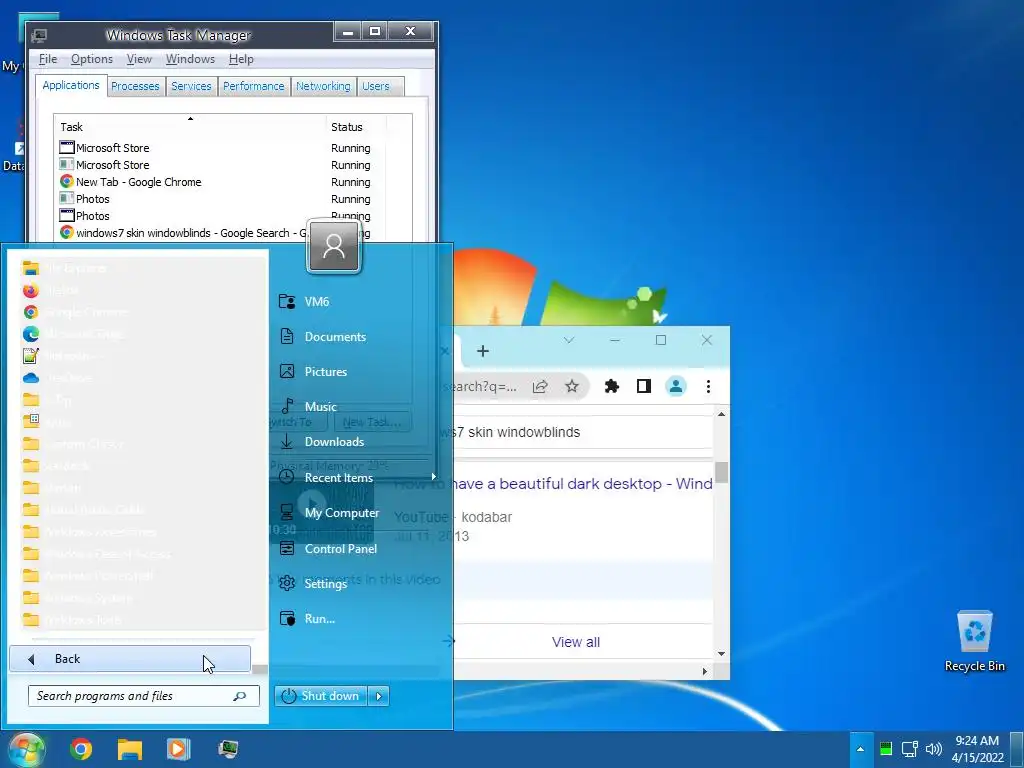Screen dimensions: 1024x768
Task: Click the Chrome vertical scrollbar thumb
Action: 721,472
